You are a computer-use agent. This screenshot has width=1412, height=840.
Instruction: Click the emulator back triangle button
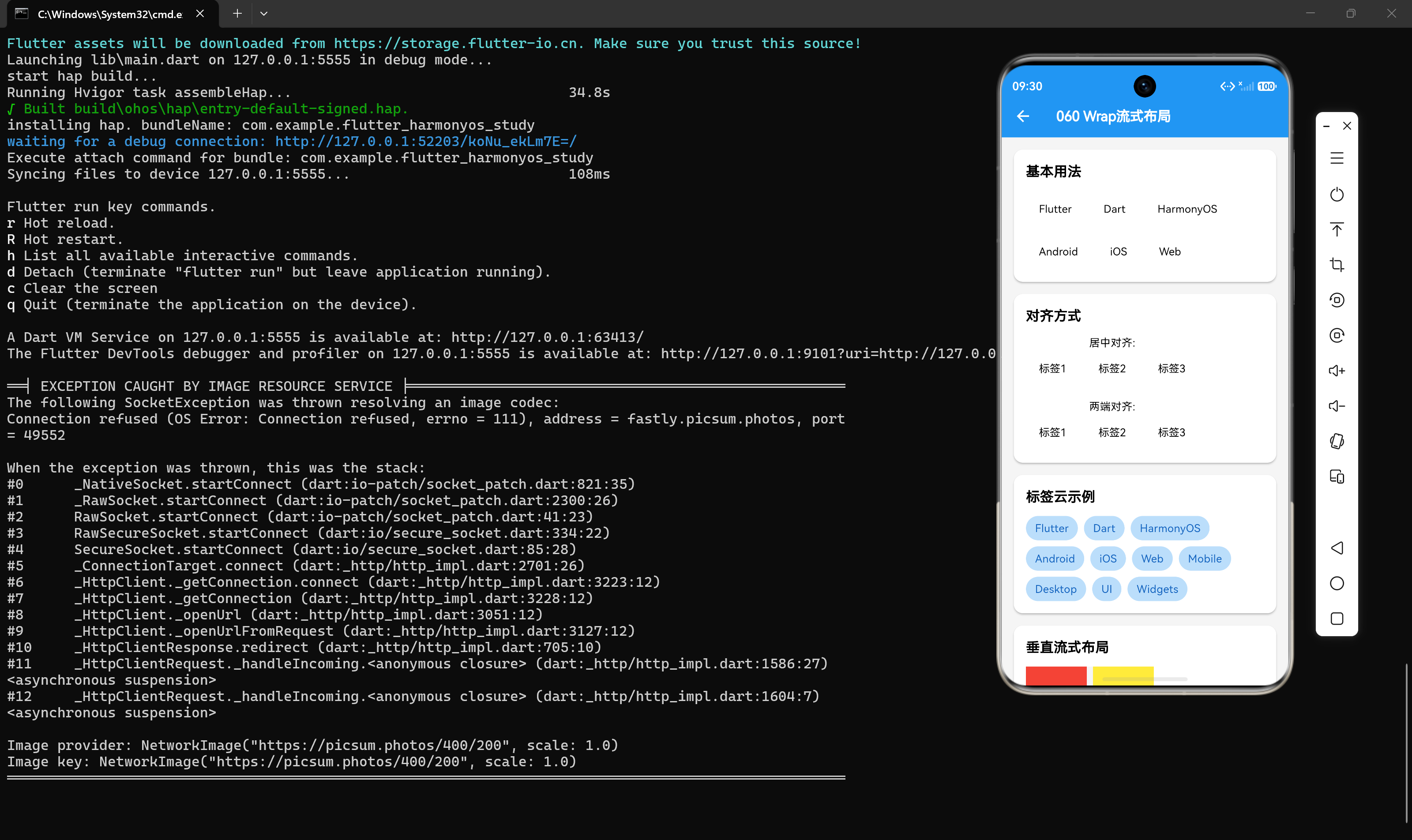1337,548
